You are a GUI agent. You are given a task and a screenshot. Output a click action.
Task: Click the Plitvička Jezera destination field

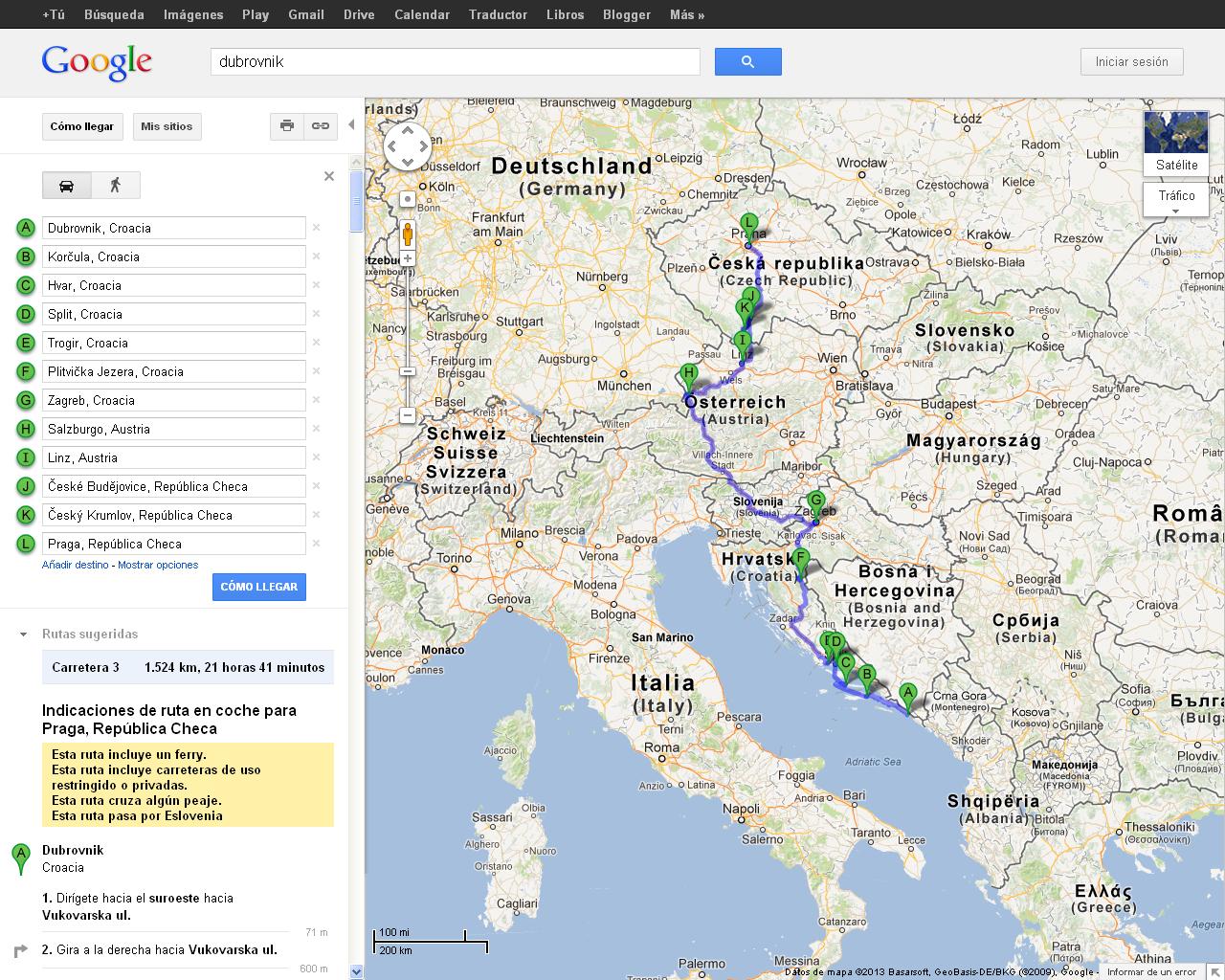173,371
